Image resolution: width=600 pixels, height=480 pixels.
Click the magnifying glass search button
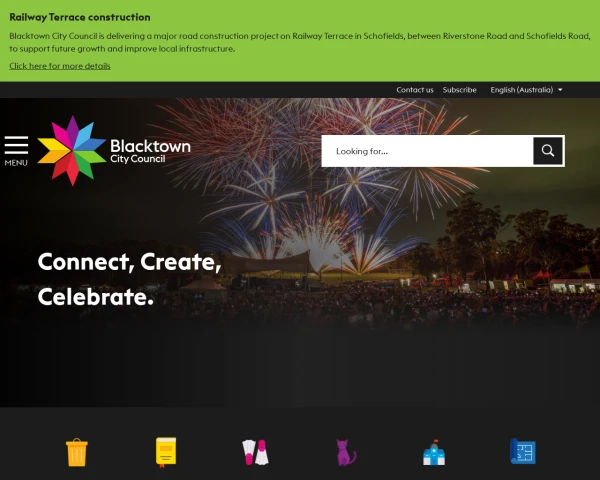(x=548, y=151)
